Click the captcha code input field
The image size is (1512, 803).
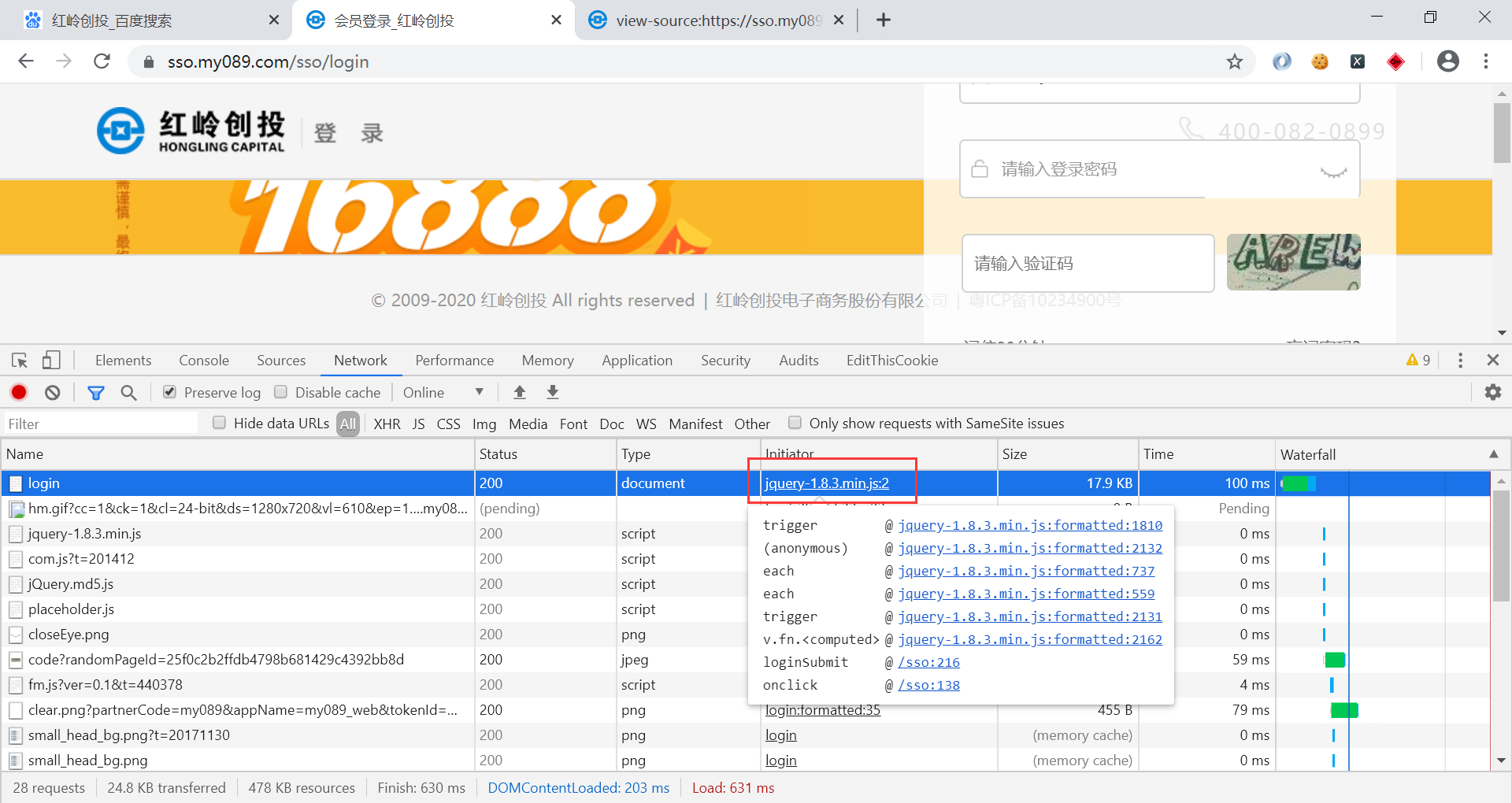click(1088, 264)
